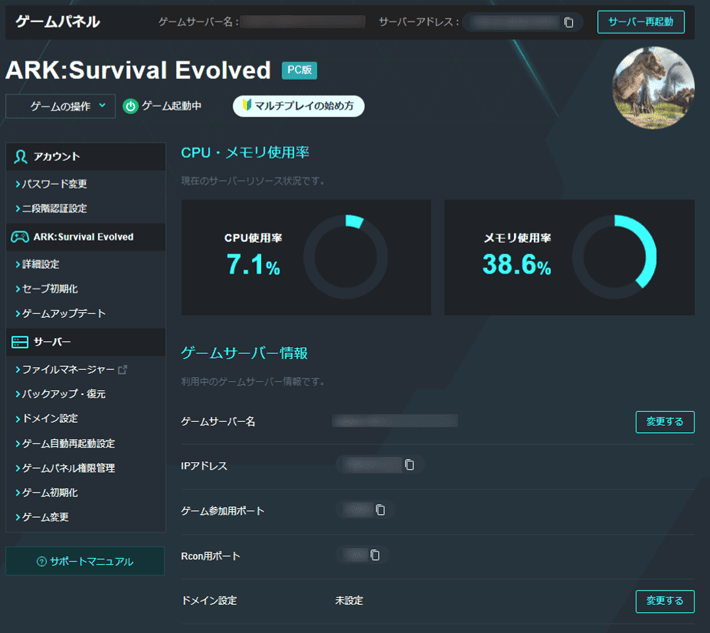
Task: Click external link icon beside ファイルマネージャー
Action: [x=122, y=370]
